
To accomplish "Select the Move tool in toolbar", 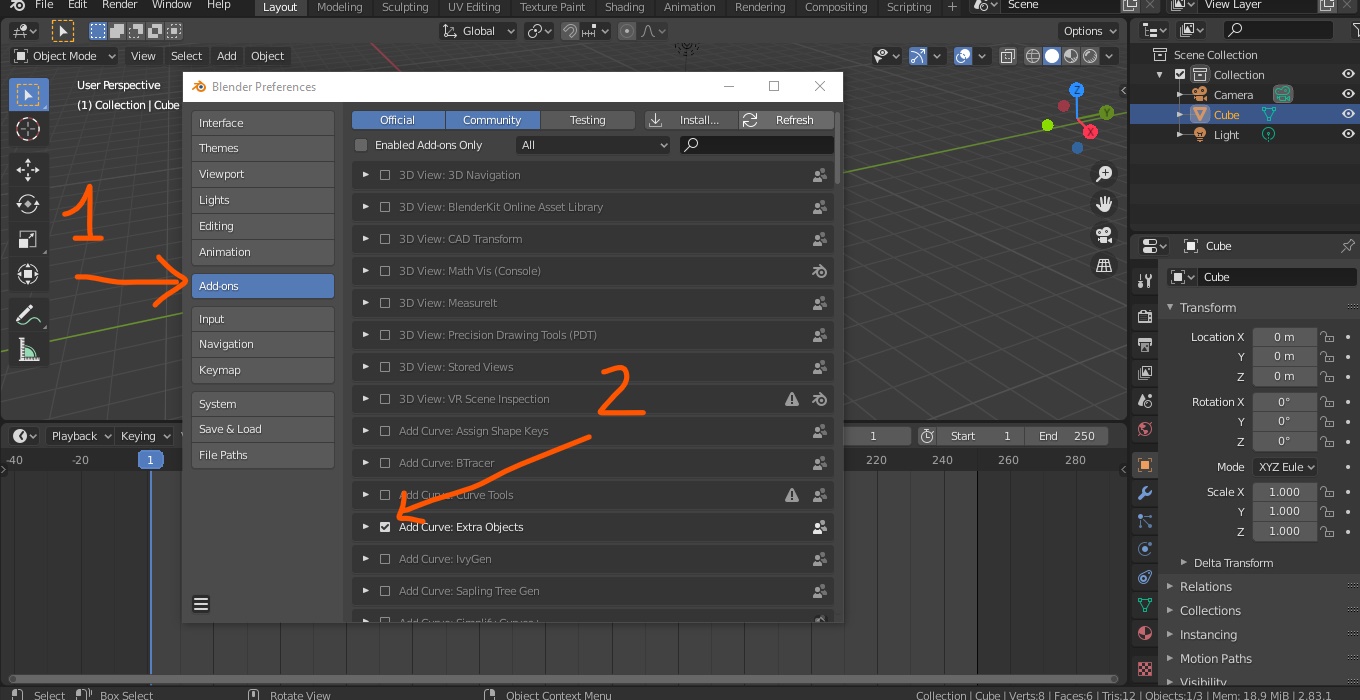I will [x=28, y=170].
